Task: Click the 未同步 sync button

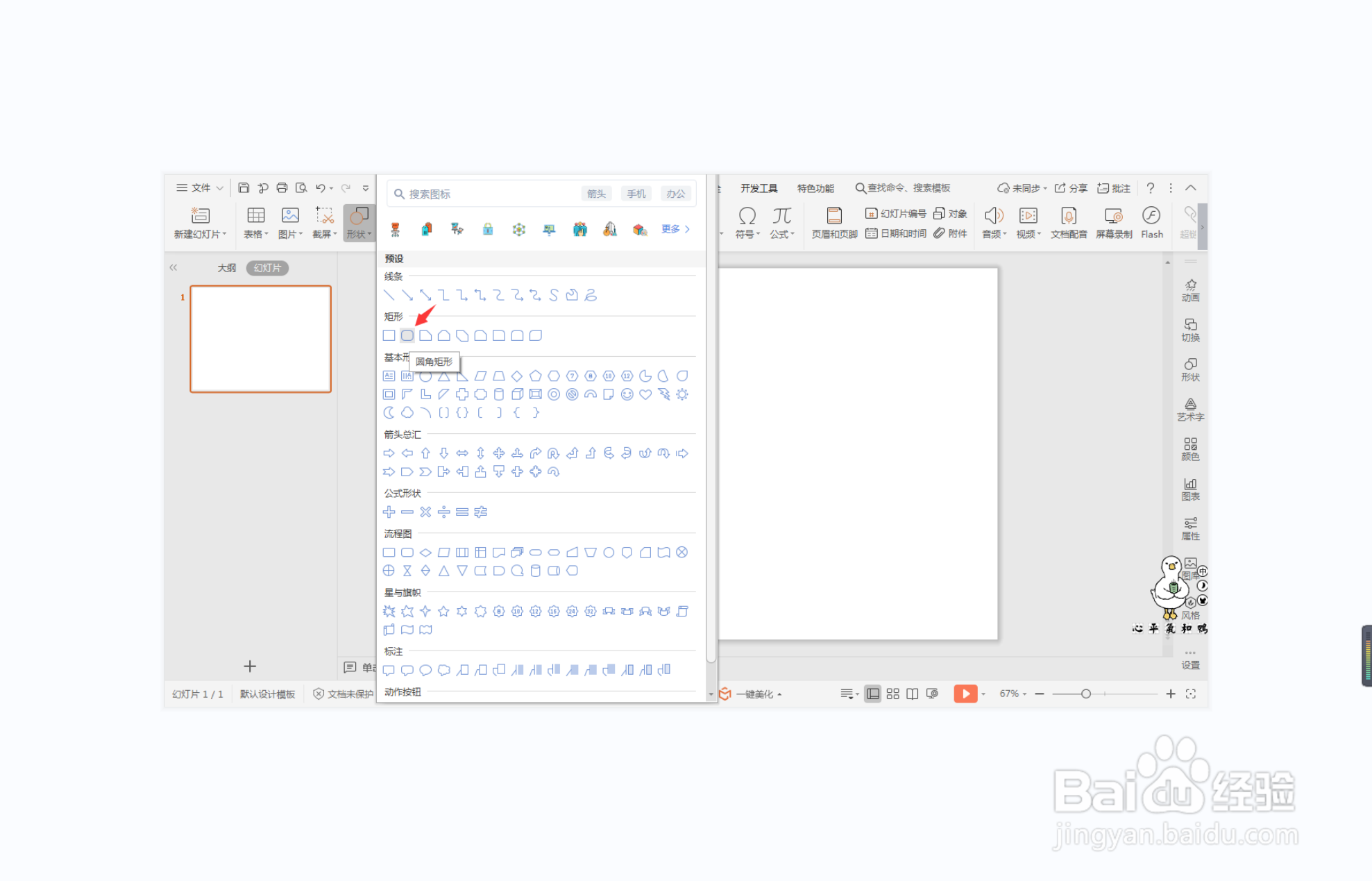Action: point(1022,188)
